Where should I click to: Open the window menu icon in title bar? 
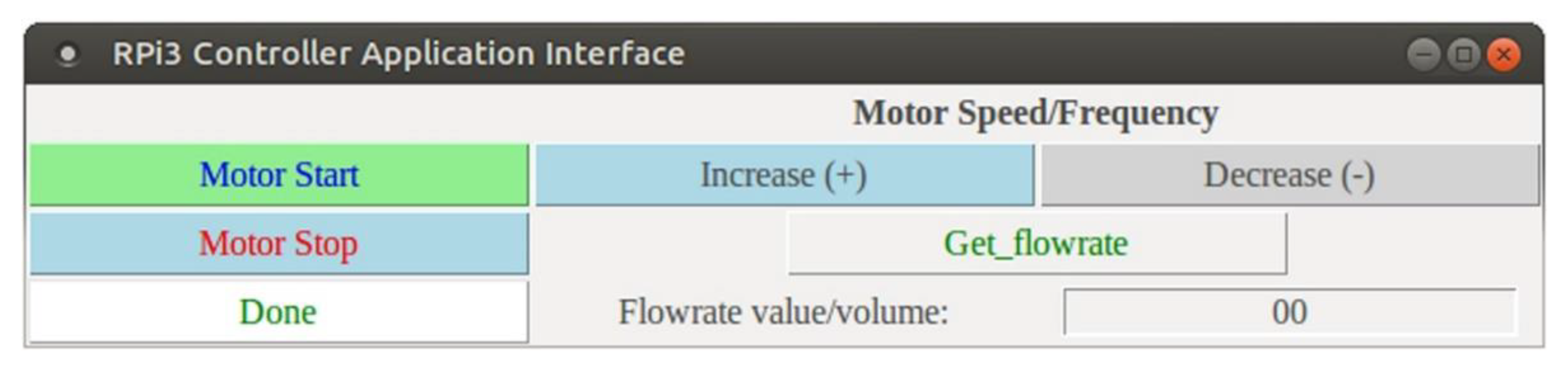coord(68,54)
